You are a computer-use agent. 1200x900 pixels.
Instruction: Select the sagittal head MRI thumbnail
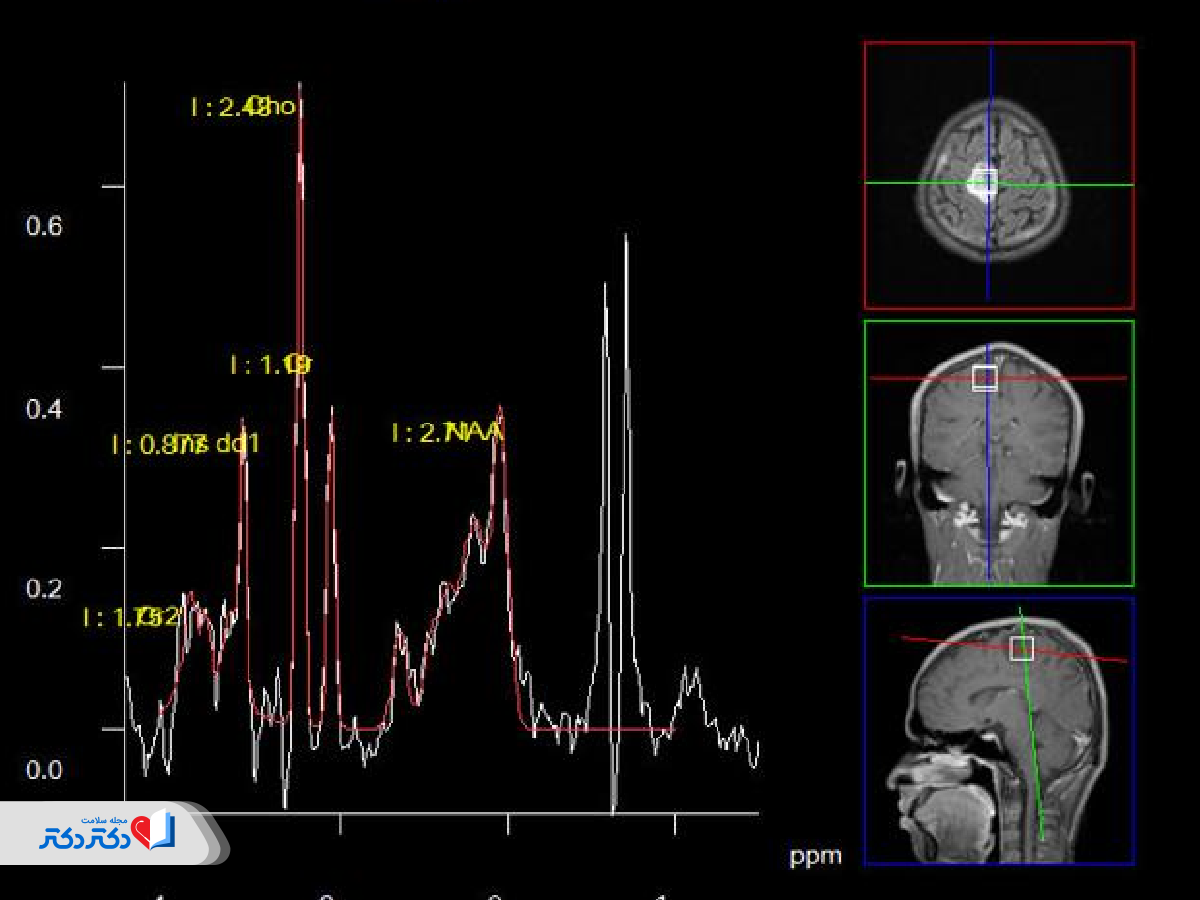(999, 731)
